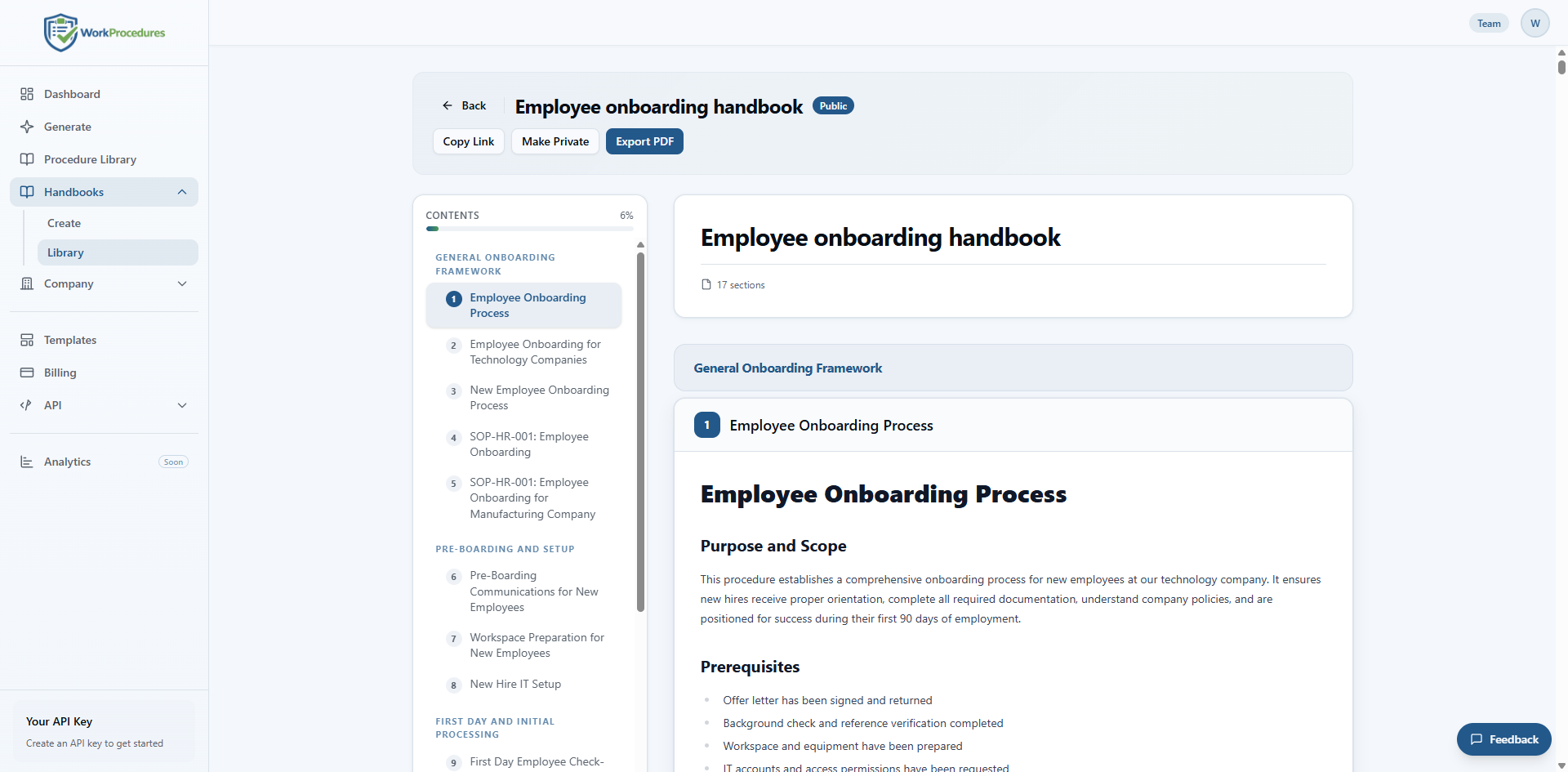Select New Hire IT Setup in contents
The width and height of the screenshot is (1568, 772).
pos(514,684)
